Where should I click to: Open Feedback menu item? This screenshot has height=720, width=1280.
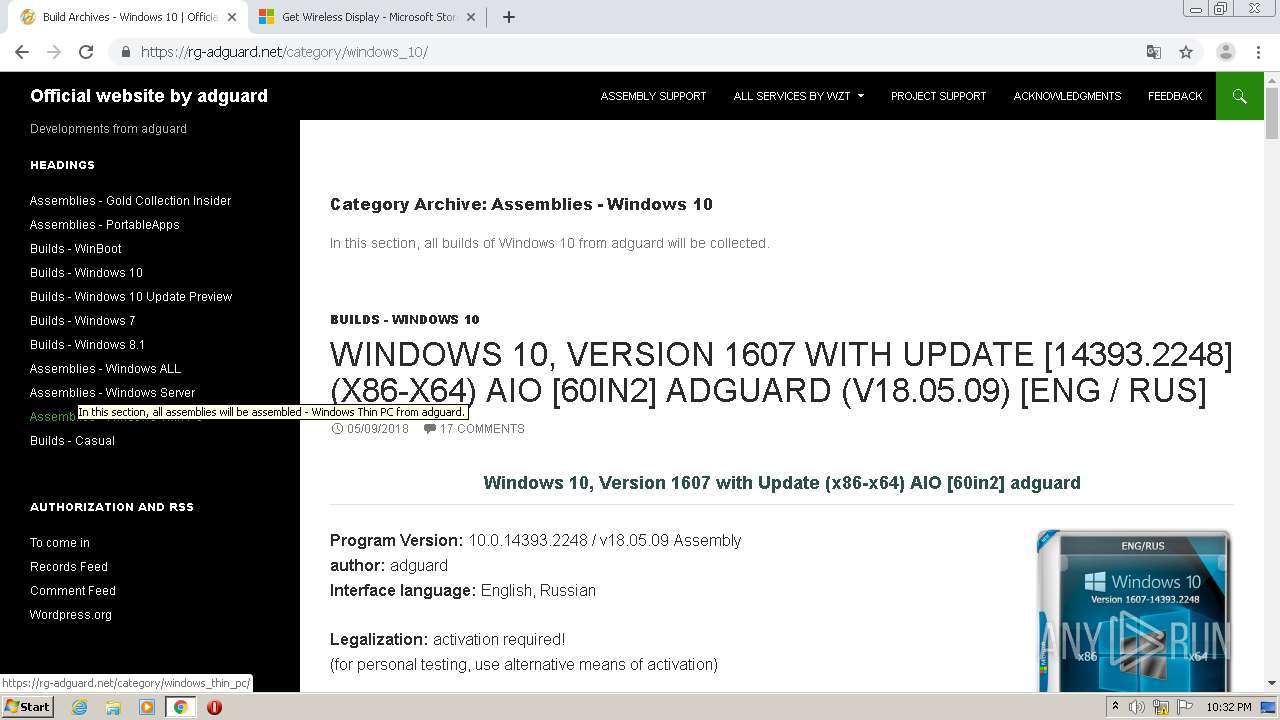click(1175, 96)
